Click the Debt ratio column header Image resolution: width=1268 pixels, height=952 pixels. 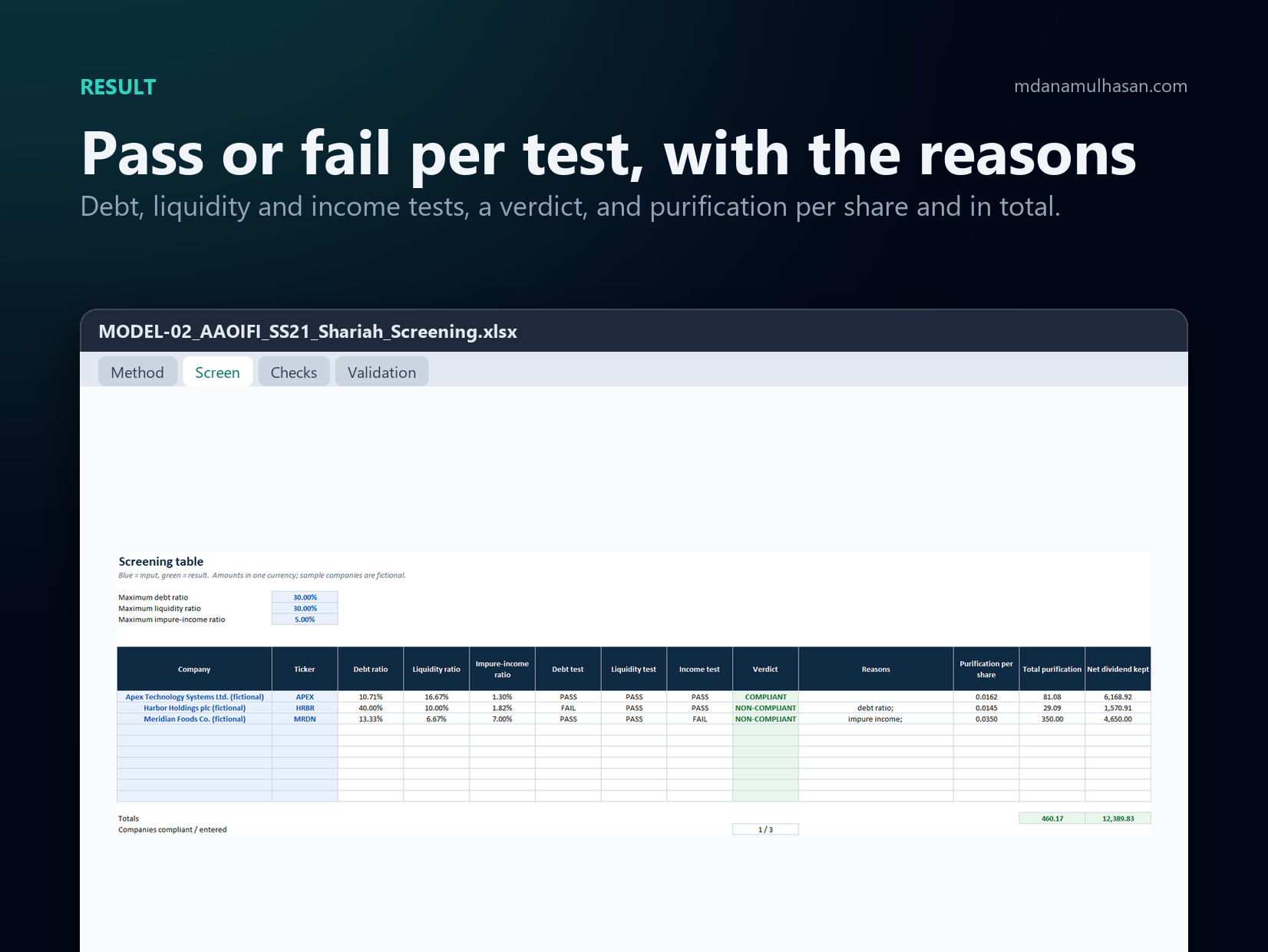[x=371, y=669]
